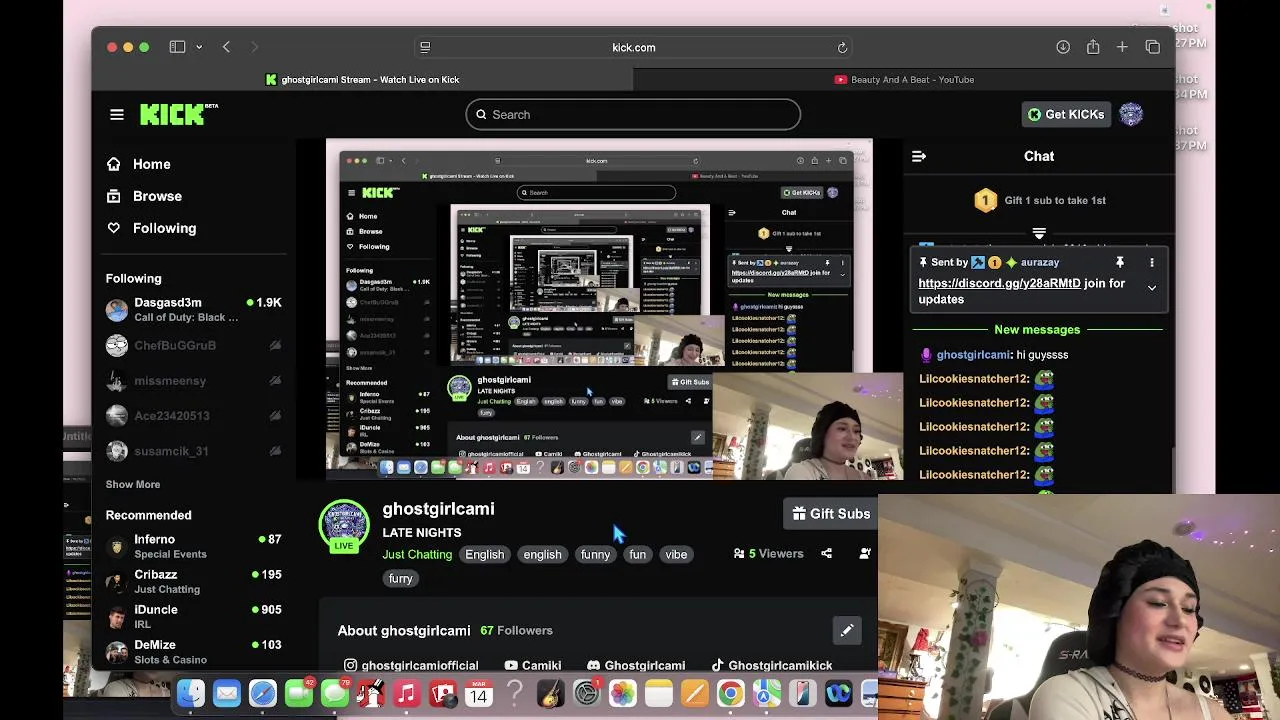Collapse the chat panel

coord(919,156)
